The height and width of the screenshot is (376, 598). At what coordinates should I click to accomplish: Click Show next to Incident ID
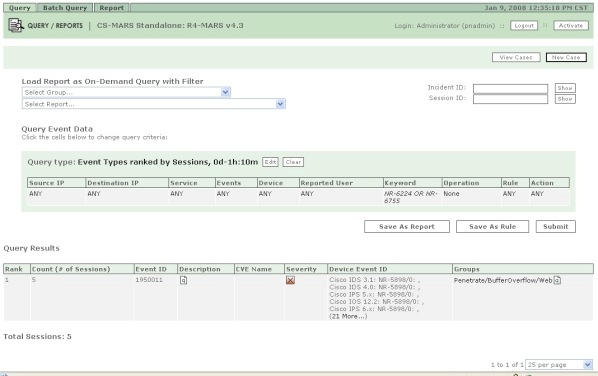tap(565, 88)
